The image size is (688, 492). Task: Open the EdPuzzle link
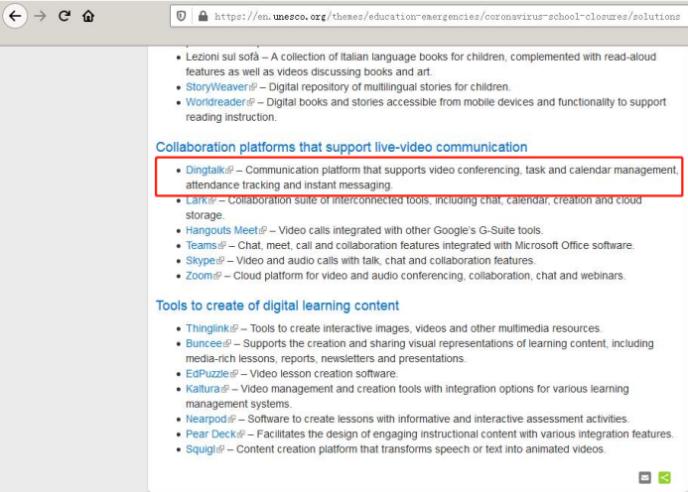pyautogui.click(x=207, y=373)
